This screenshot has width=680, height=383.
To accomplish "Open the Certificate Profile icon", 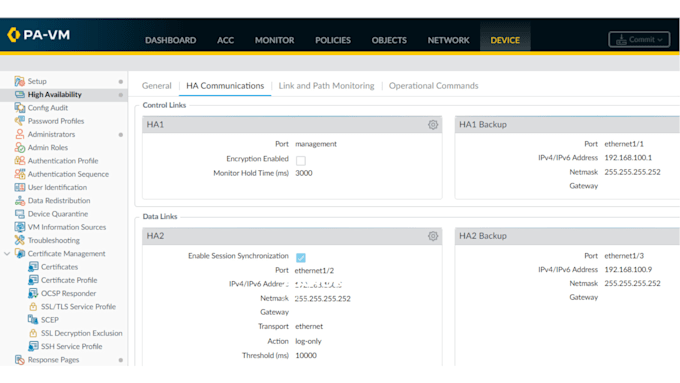I will [33, 280].
